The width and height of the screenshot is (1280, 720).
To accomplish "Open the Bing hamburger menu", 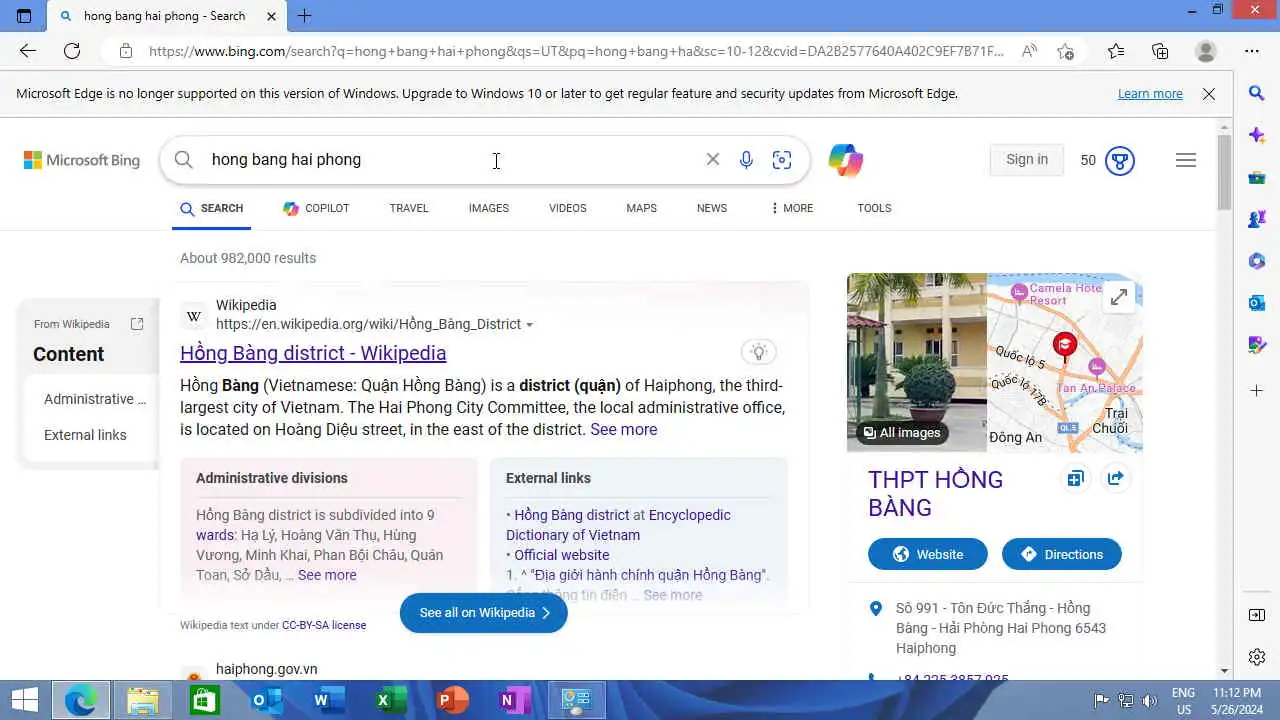I will point(1186,160).
